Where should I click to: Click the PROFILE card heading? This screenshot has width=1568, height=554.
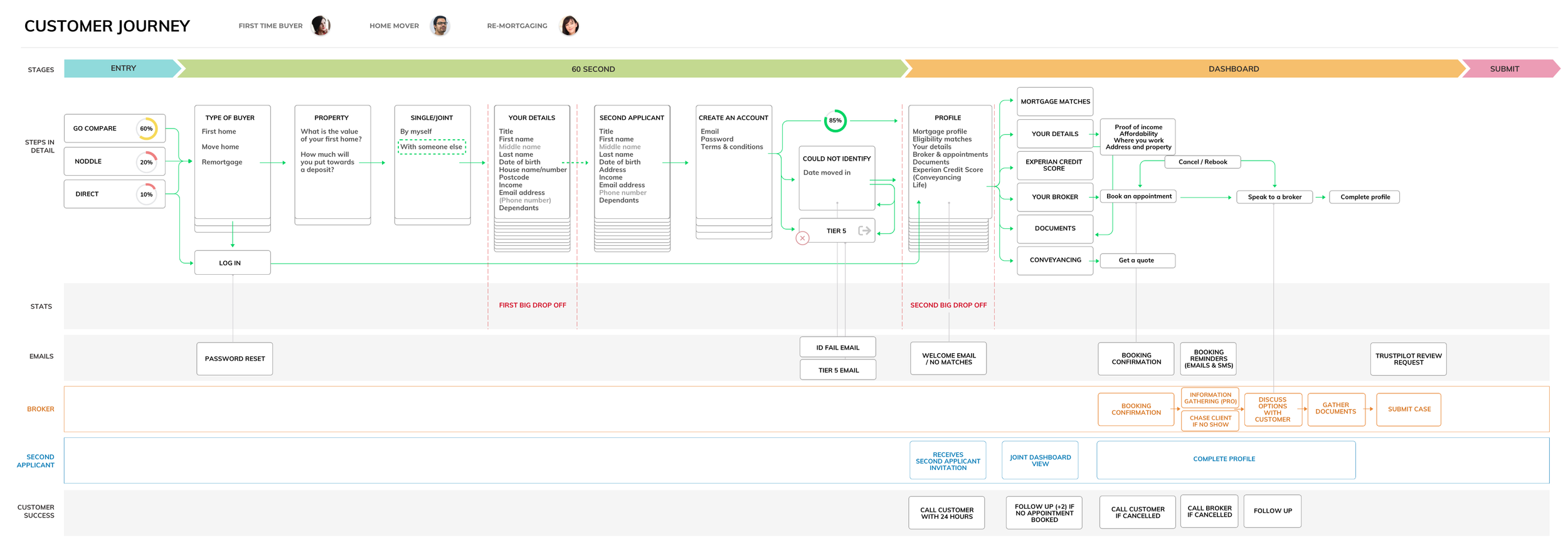948,118
